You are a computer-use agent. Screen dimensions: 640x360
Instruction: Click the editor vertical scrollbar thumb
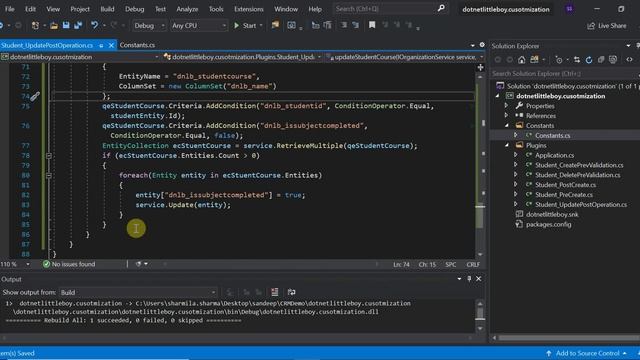pos(480,217)
